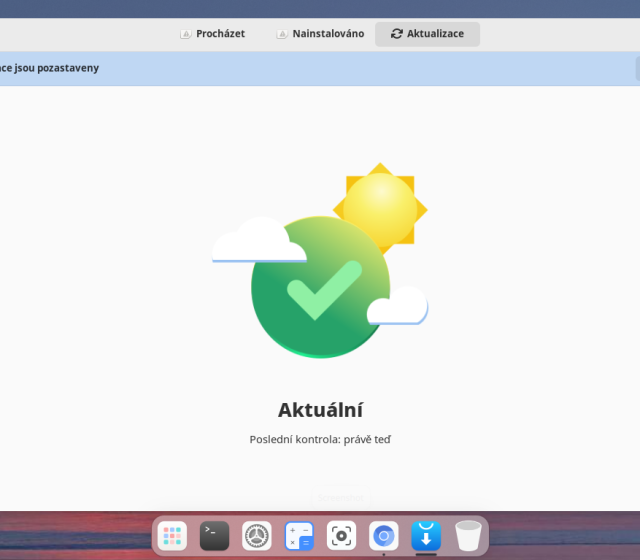Click the yellow sun graphic

(381, 205)
